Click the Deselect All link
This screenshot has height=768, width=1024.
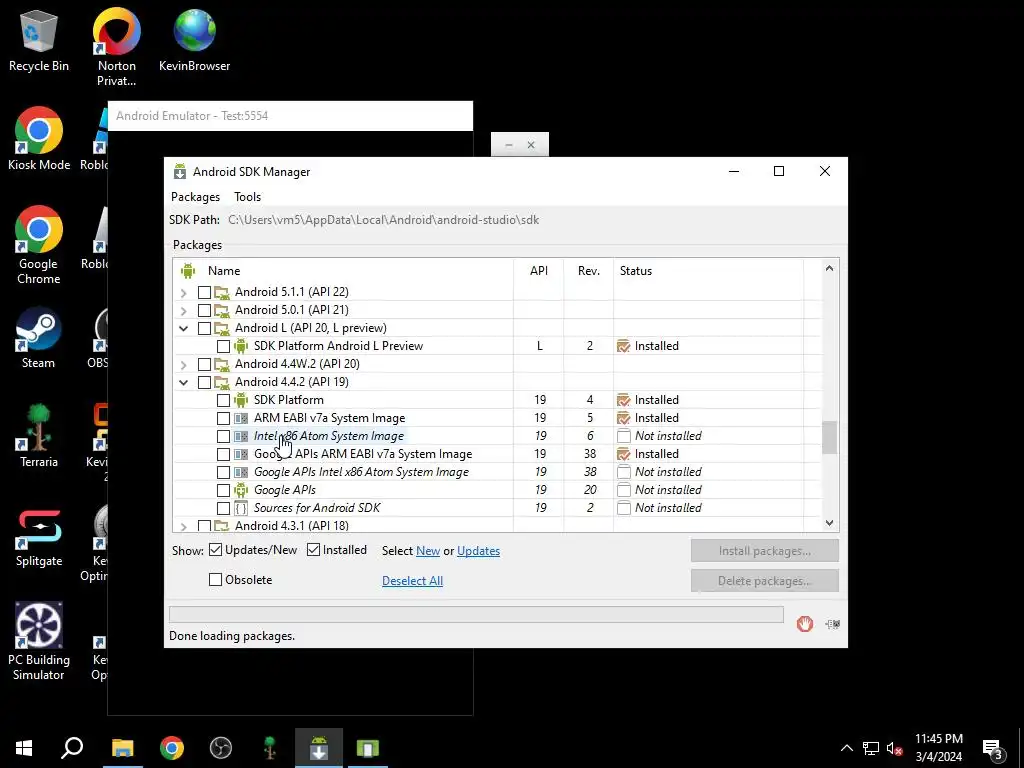[412, 581]
